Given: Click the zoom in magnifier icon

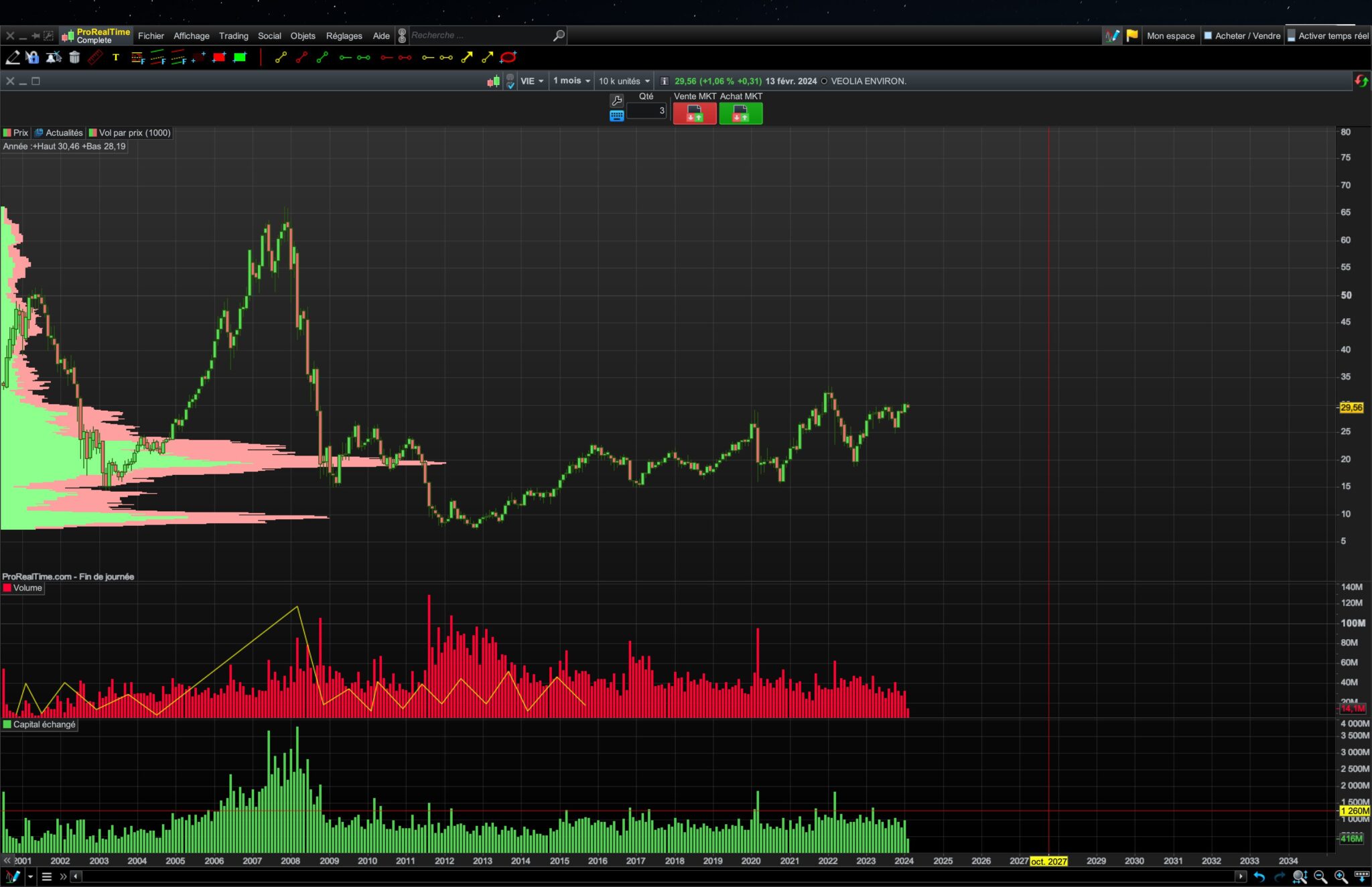Looking at the screenshot, I should point(1341,876).
